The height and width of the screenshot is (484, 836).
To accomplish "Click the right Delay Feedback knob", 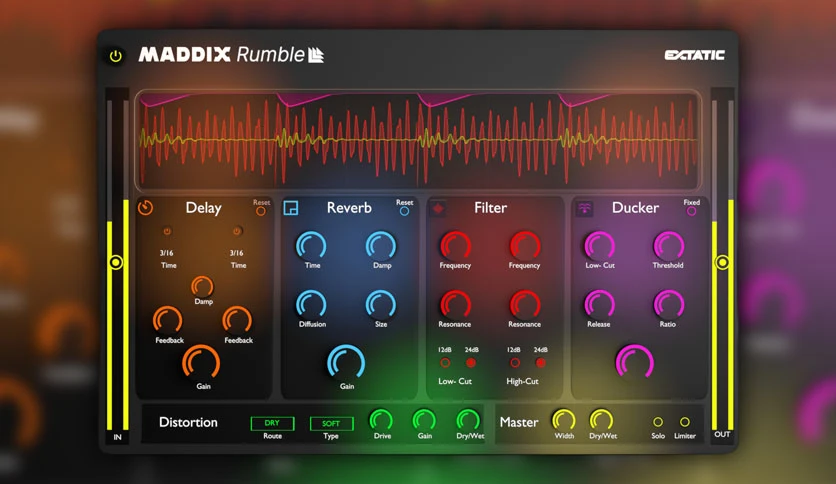I will [237, 320].
